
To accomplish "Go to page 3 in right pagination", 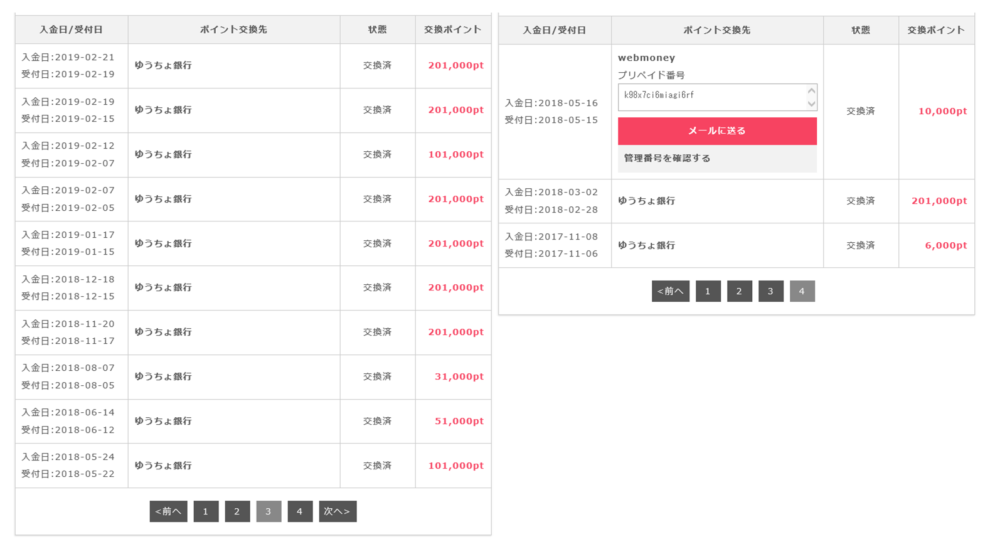I will (x=770, y=291).
